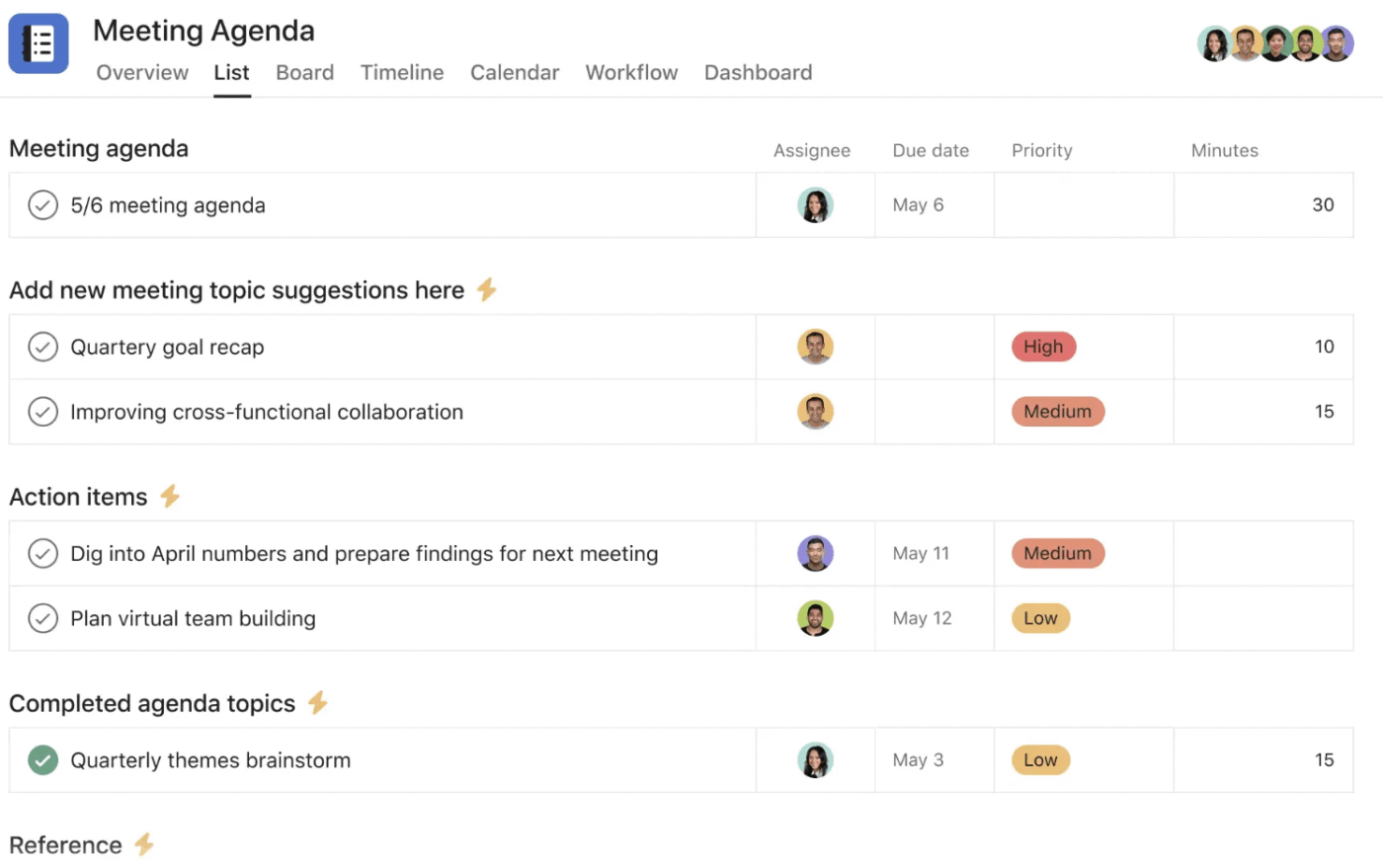
Task: Open the Dashboard tab
Action: tap(758, 72)
